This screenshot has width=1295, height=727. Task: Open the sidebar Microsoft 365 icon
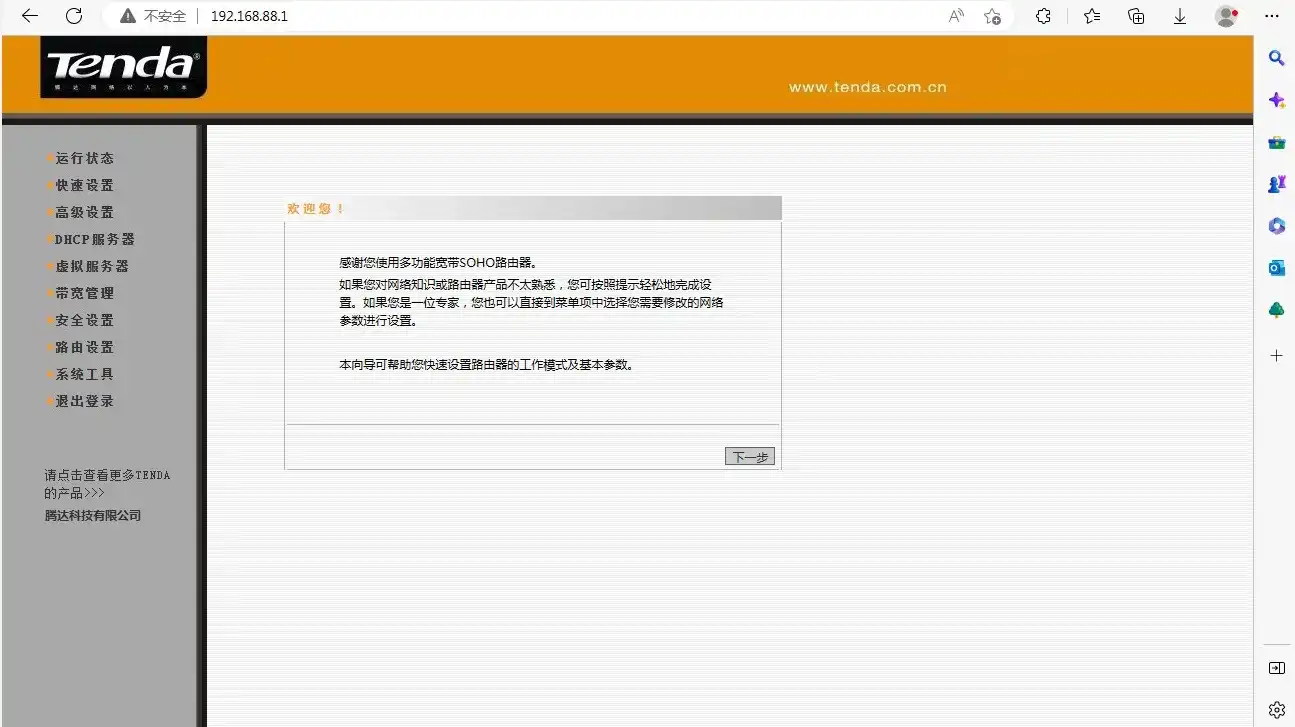(x=1277, y=226)
